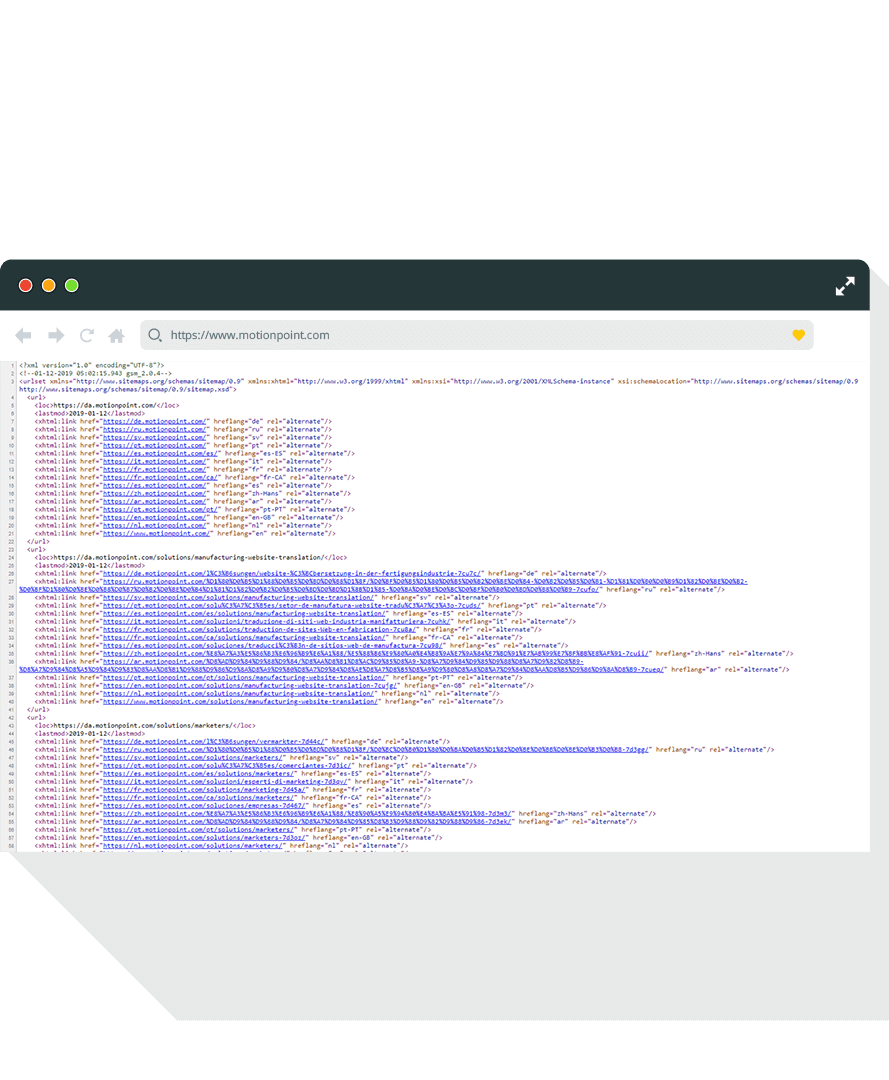
Task: Open the https://de.motionpoint.com/ link
Action: (155, 421)
